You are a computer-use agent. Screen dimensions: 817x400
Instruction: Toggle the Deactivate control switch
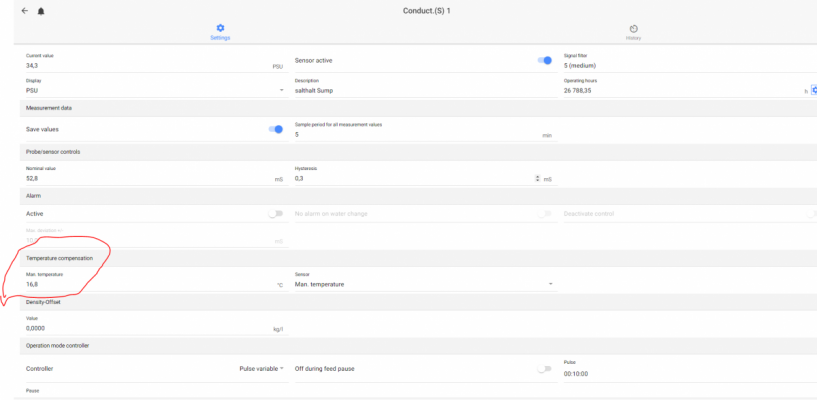click(x=811, y=214)
